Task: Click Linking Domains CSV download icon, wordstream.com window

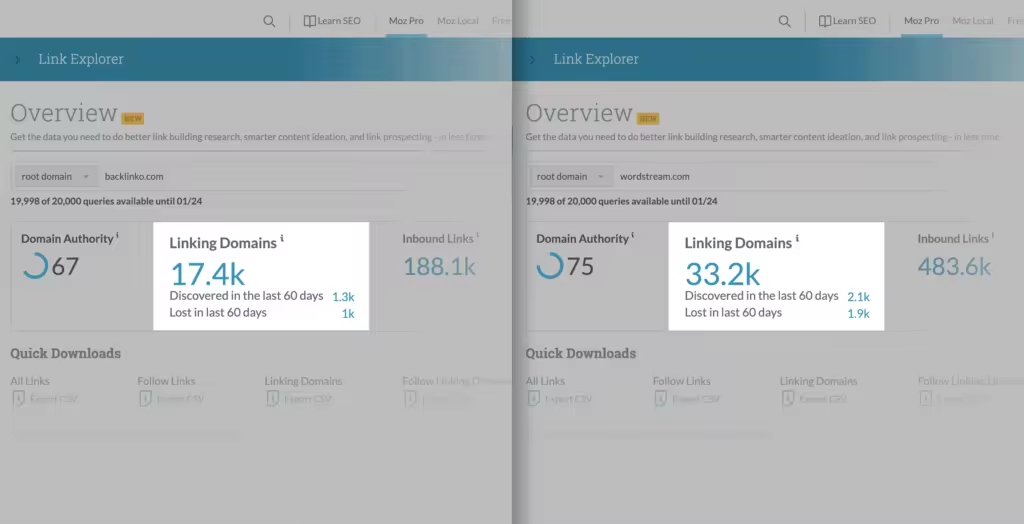Action: [x=788, y=399]
